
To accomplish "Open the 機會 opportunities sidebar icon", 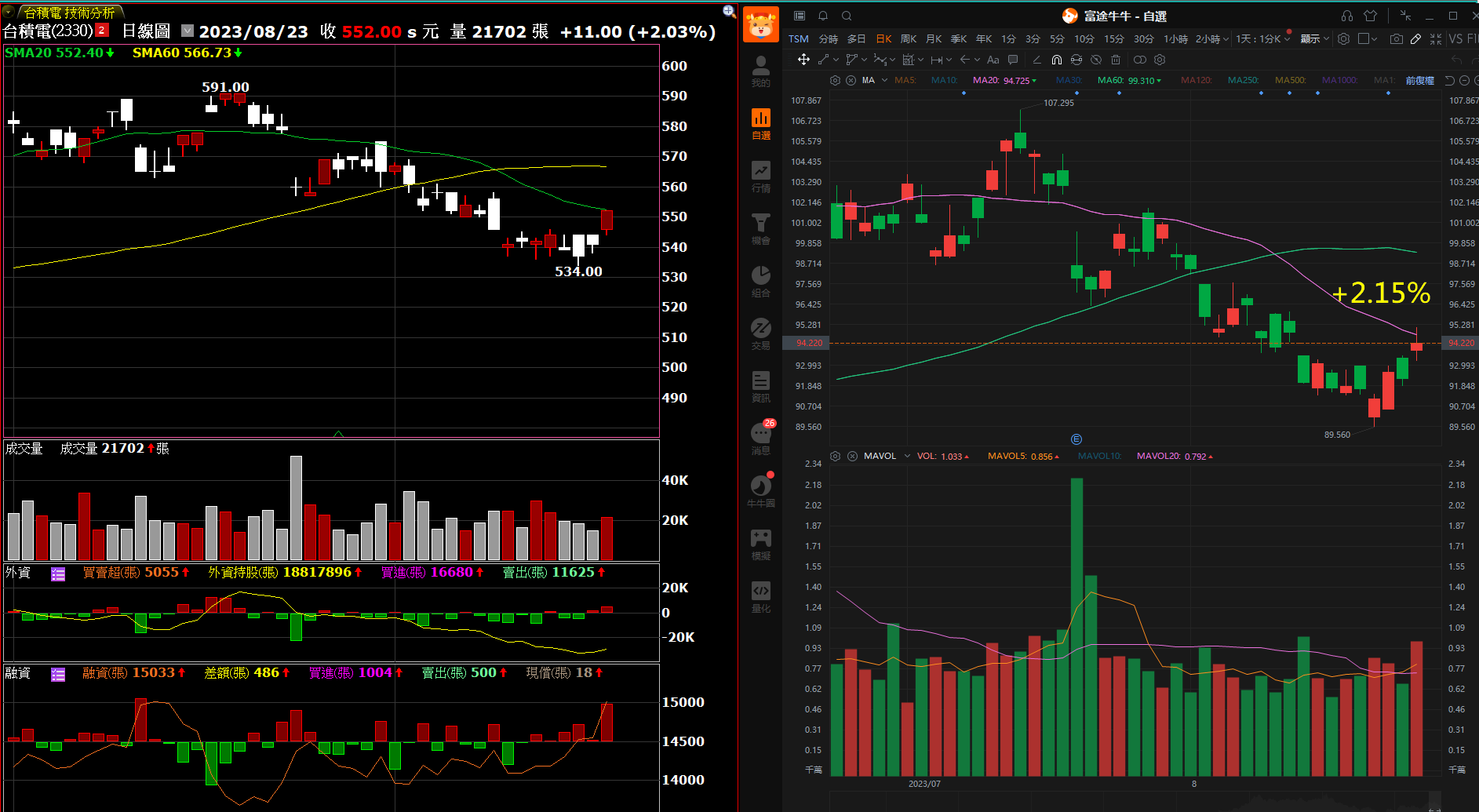I will pos(760,228).
